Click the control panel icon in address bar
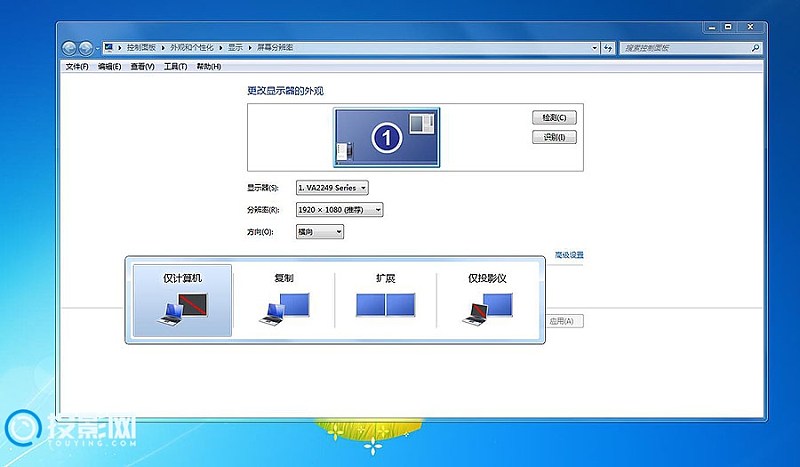Image resolution: width=800 pixels, height=467 pixels. (x=108, y=47)
